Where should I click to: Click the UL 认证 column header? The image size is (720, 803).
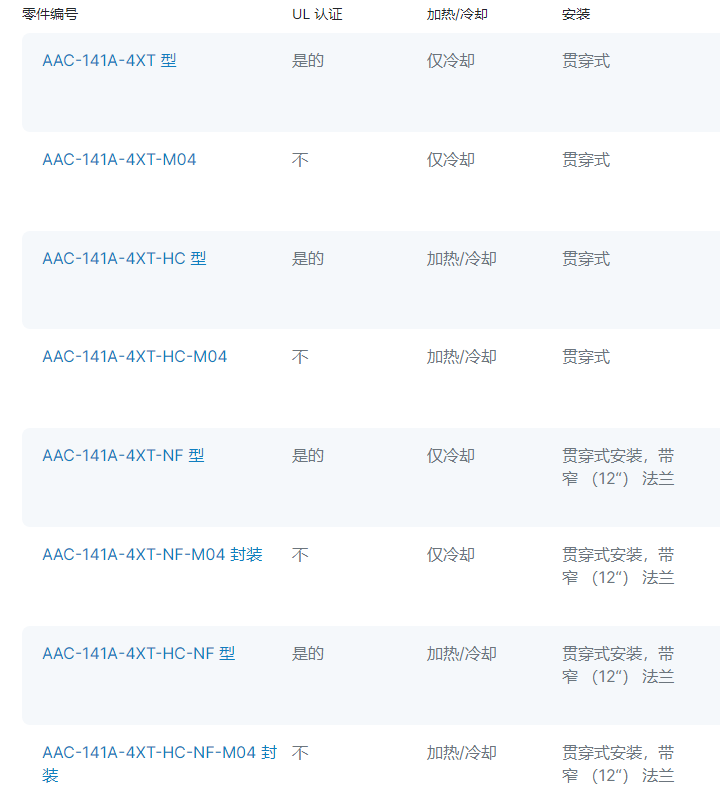(317, 14)
